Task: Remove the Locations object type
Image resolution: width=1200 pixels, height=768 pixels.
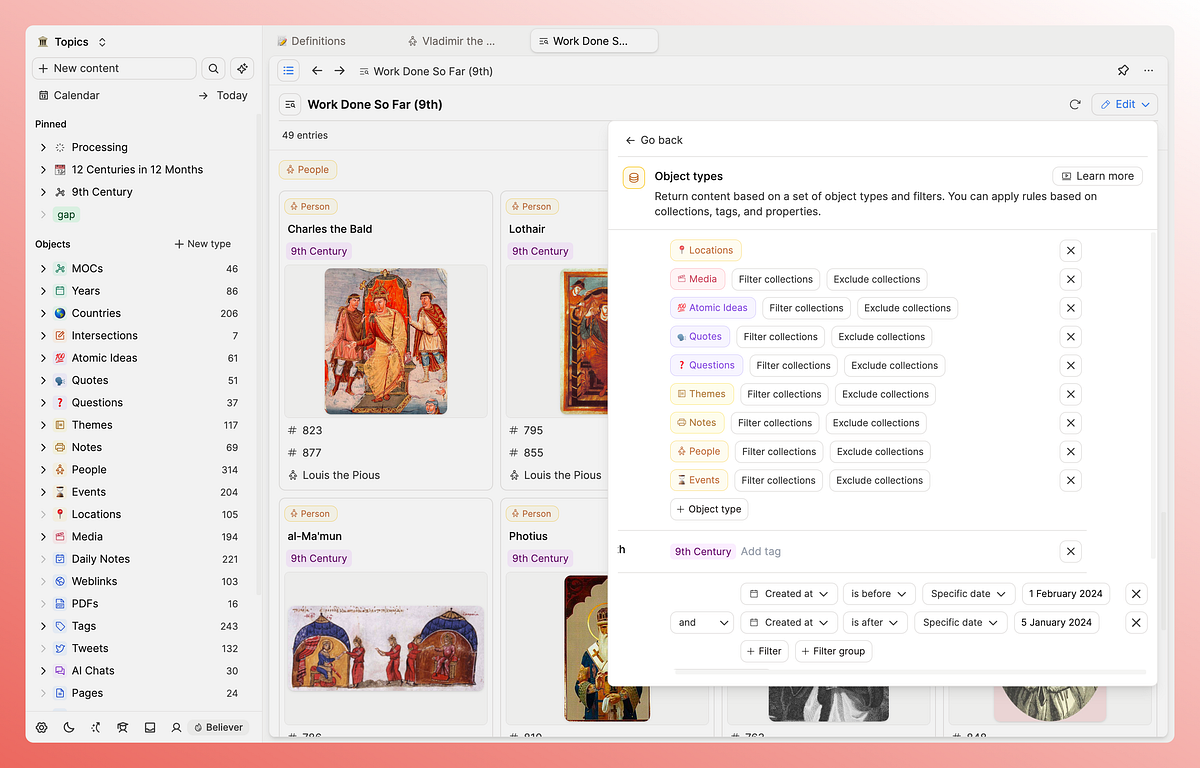Action: pyautogui.click(x=1070, y=251)
